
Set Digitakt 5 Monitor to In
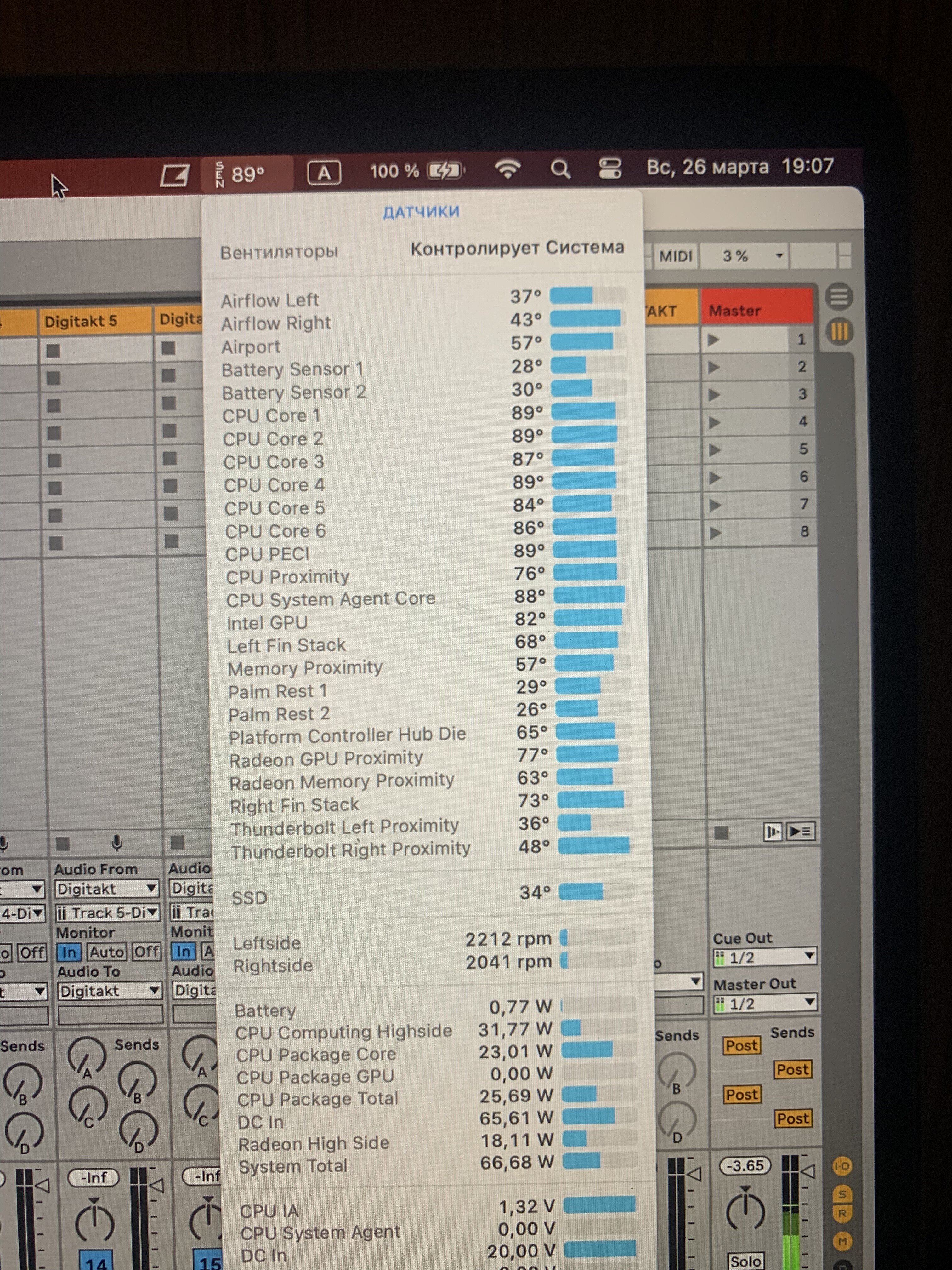(69, 952)
